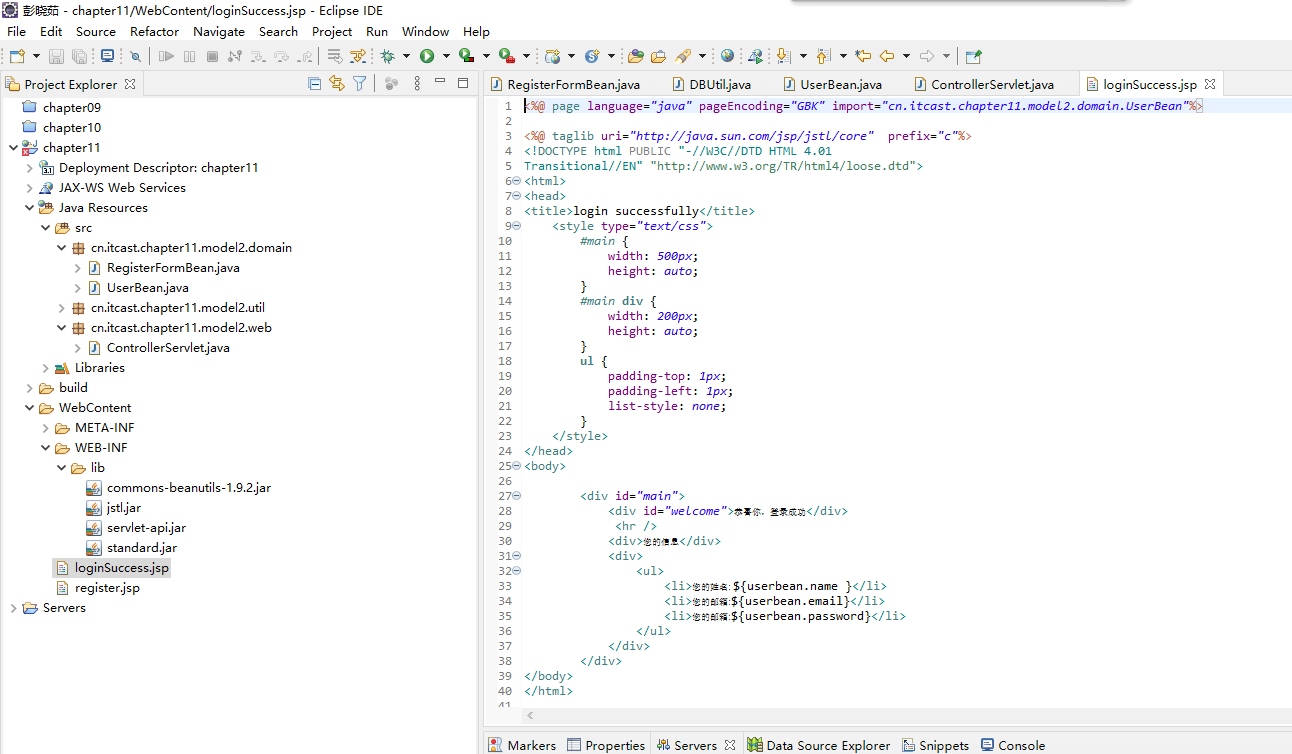Maximize the Project Explorer panel
The height and width of the screenshot is (754, 1292).
[463, 83]
